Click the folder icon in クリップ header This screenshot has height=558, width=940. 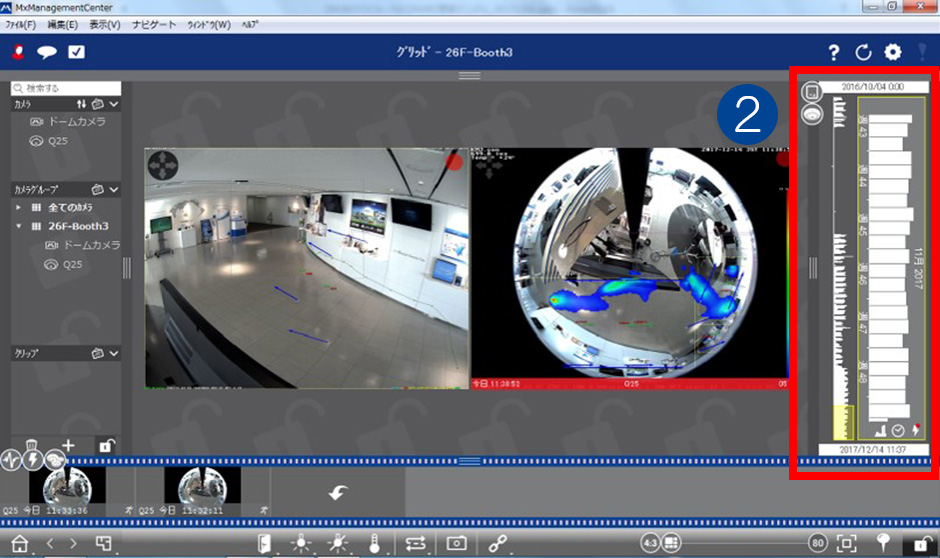(98, 354)
